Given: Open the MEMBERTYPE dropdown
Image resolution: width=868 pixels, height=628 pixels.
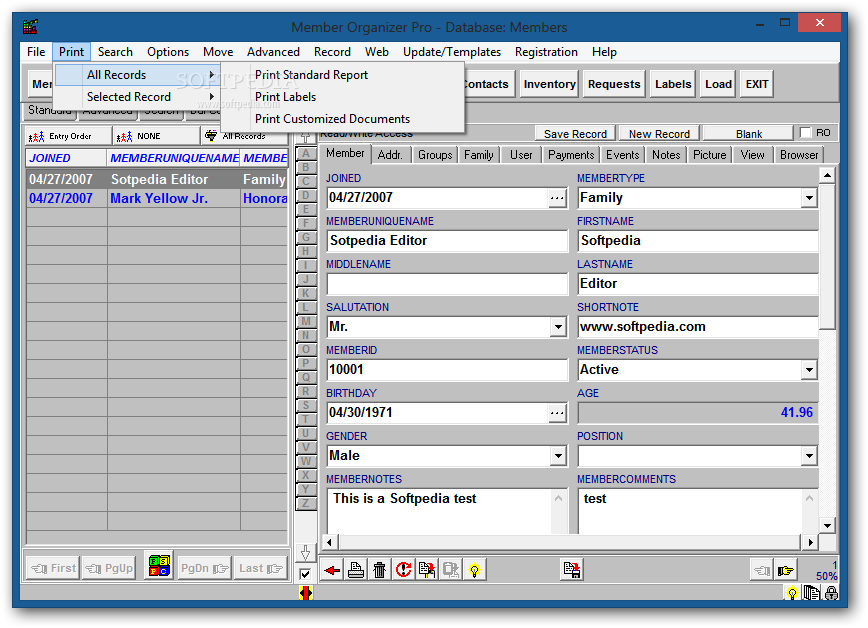Looking at the screenshot, I should click(809, 198).
